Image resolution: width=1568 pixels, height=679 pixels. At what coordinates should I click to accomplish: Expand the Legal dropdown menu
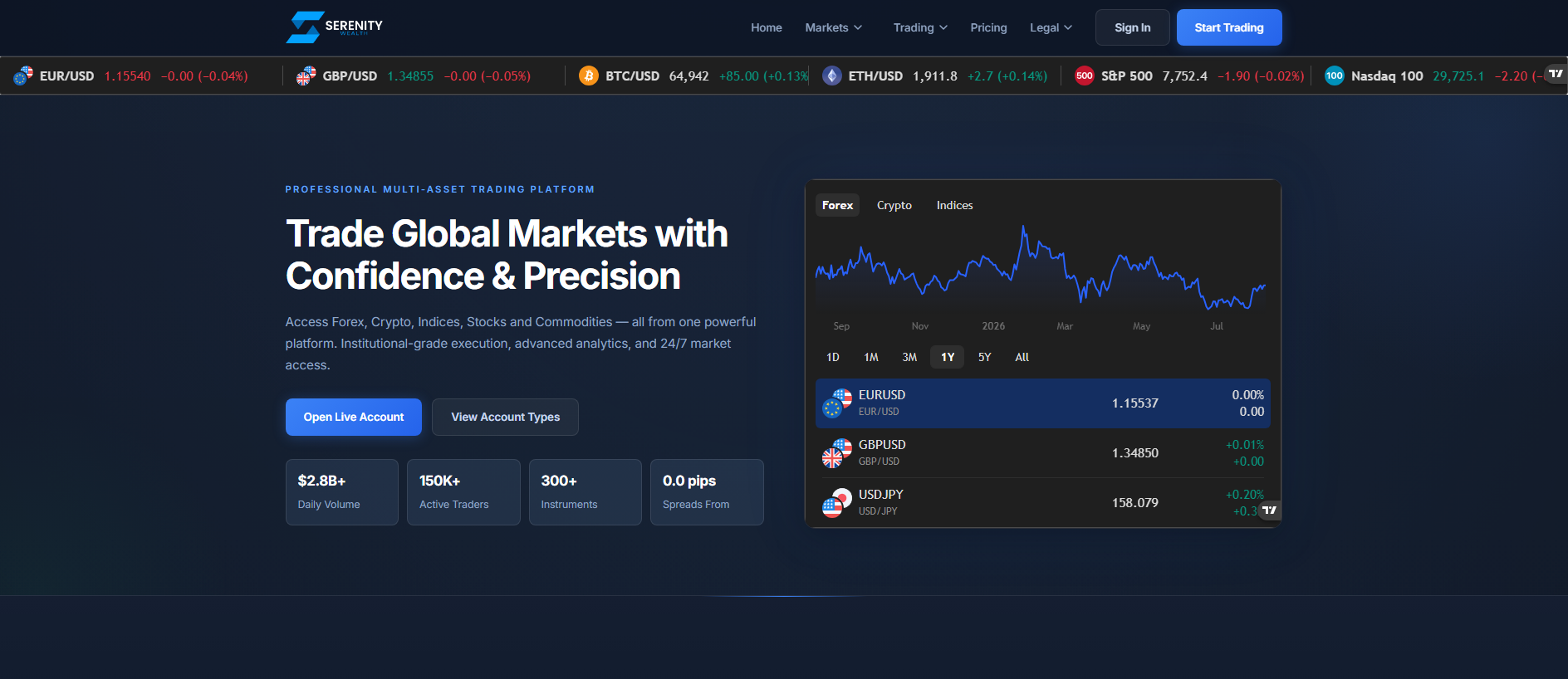tap(1051, 27)
